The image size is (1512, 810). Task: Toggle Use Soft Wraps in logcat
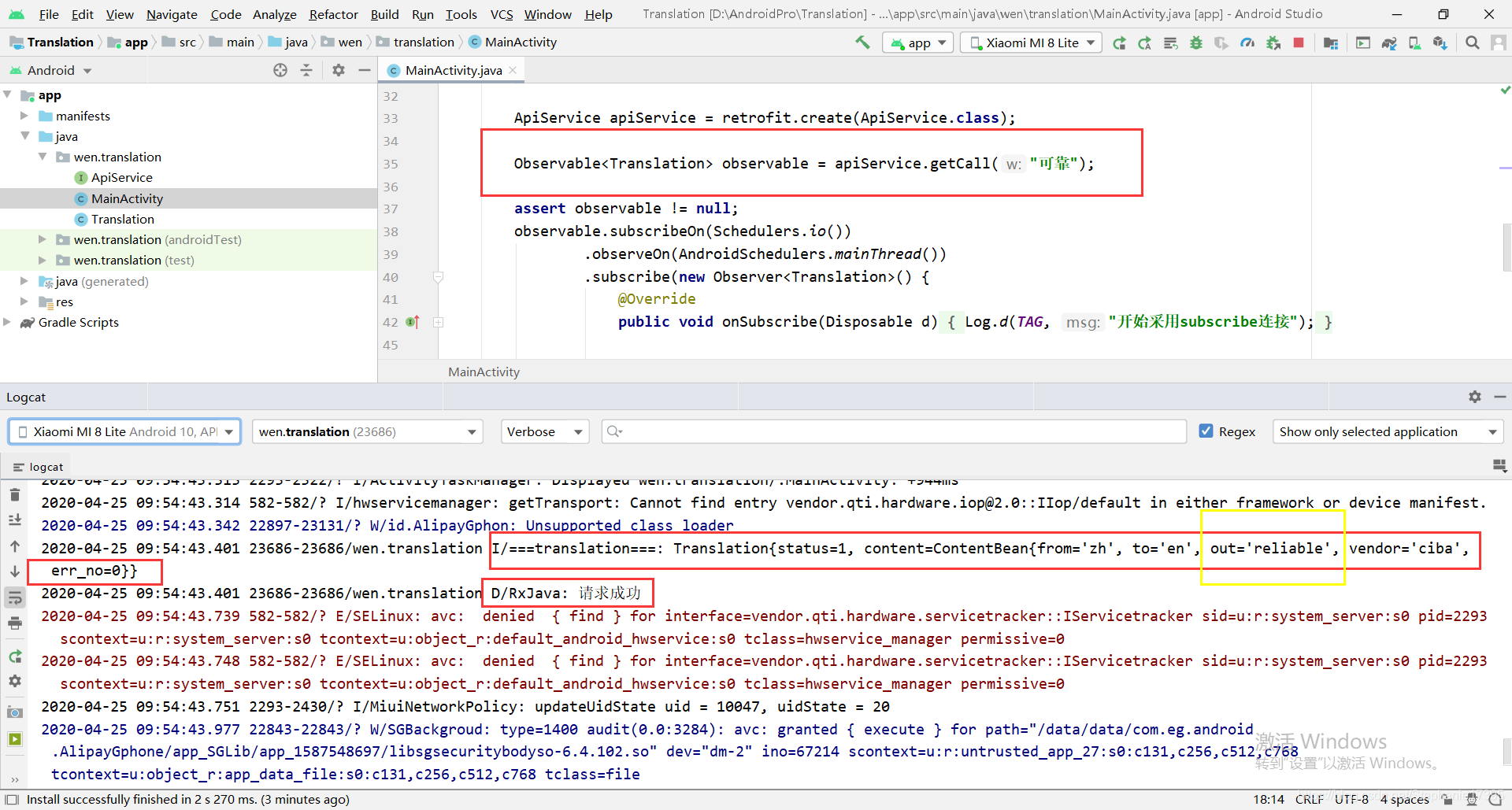15,597
